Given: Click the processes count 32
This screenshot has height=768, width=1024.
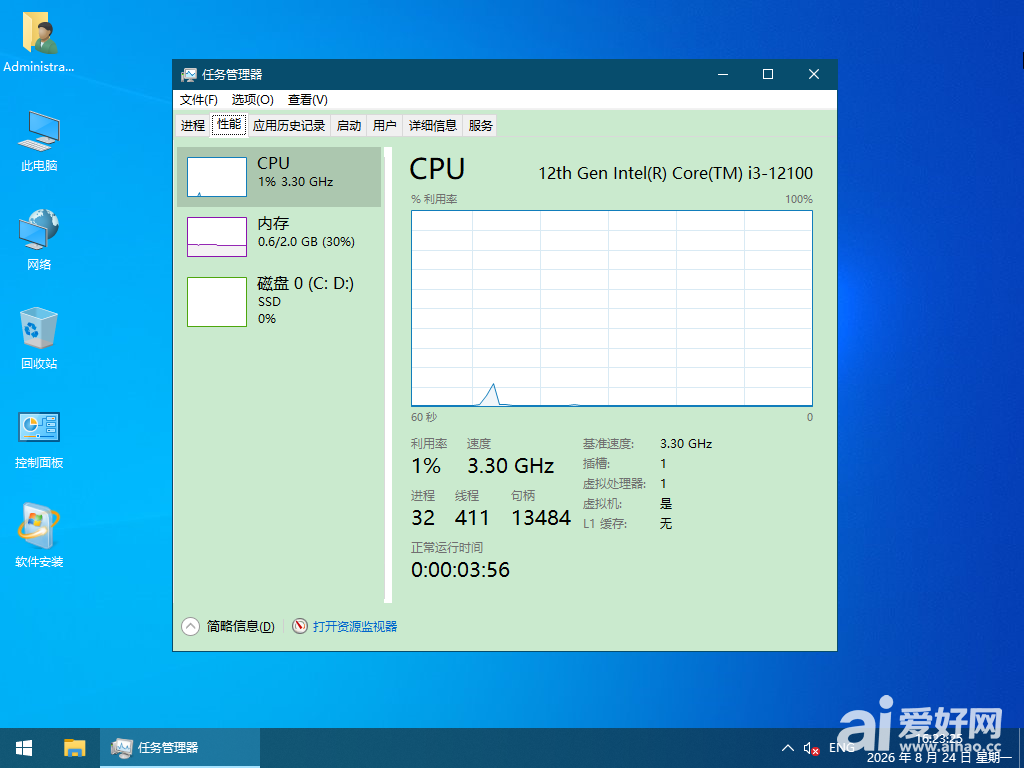Looking at the screenshot, I should pos(423,518).
